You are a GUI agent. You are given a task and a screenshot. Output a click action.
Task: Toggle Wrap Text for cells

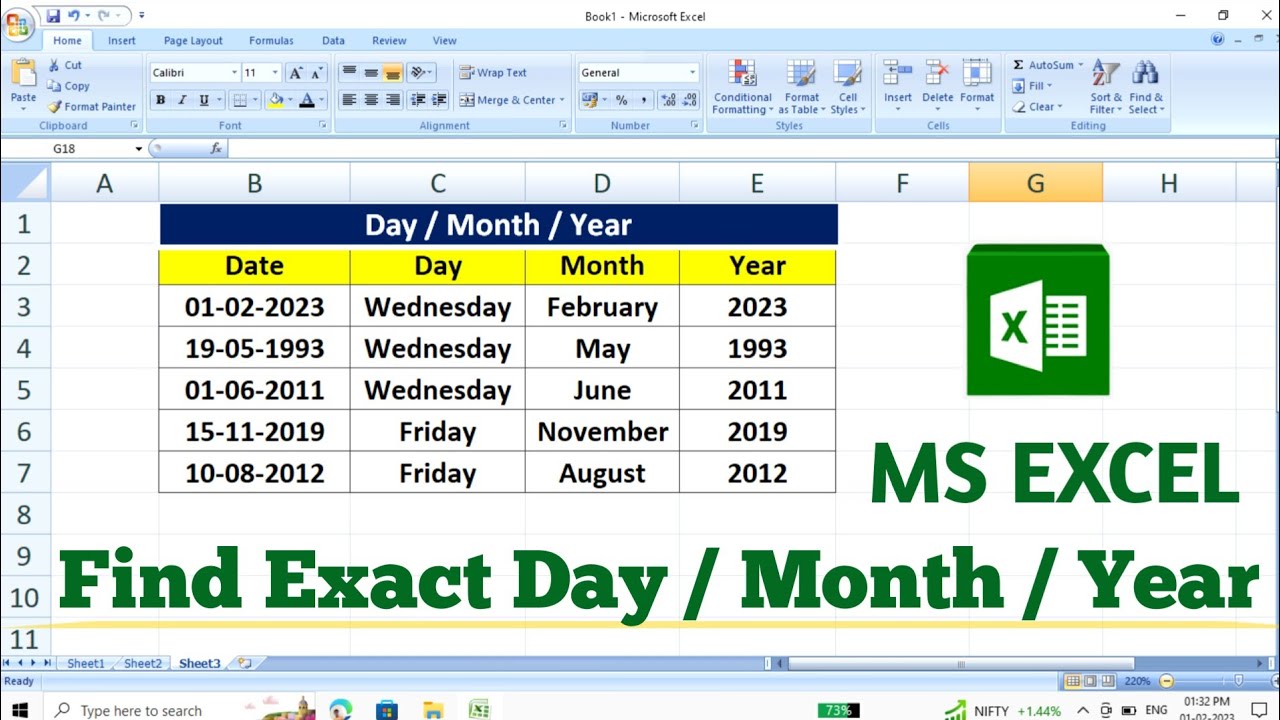(493, 73)
